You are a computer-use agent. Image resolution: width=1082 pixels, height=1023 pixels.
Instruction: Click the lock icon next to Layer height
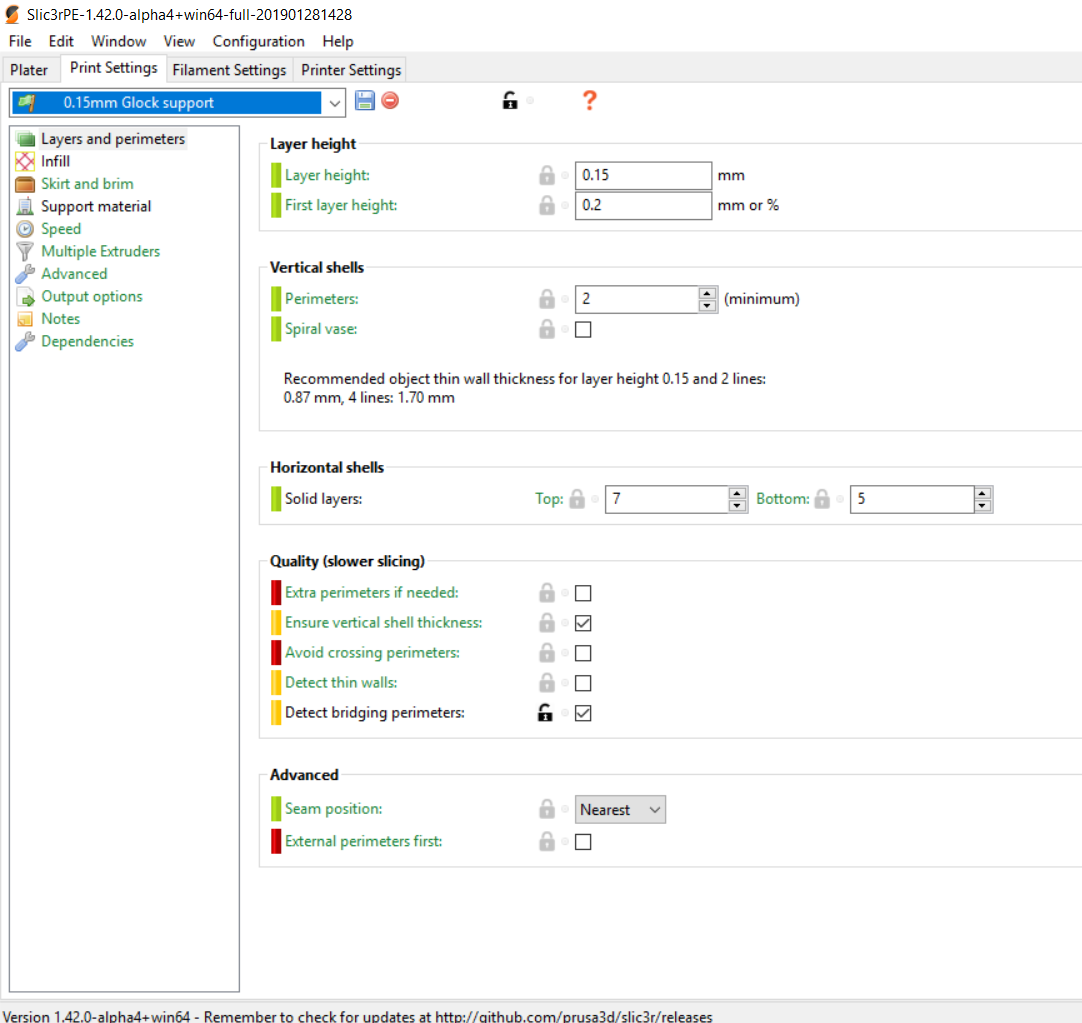[x=546, y=175]
